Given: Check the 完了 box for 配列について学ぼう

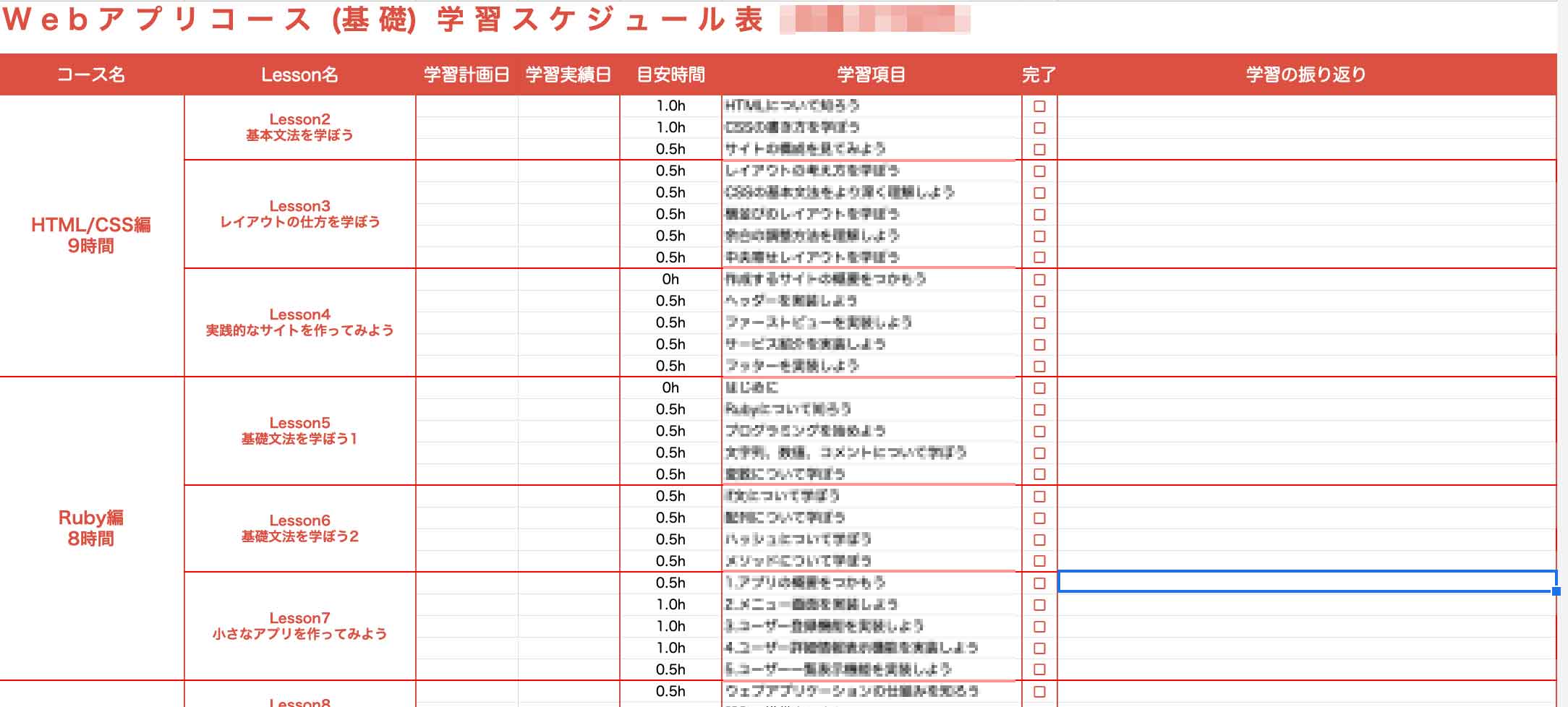Looking at the screenshot, I should pos(1039,518).
